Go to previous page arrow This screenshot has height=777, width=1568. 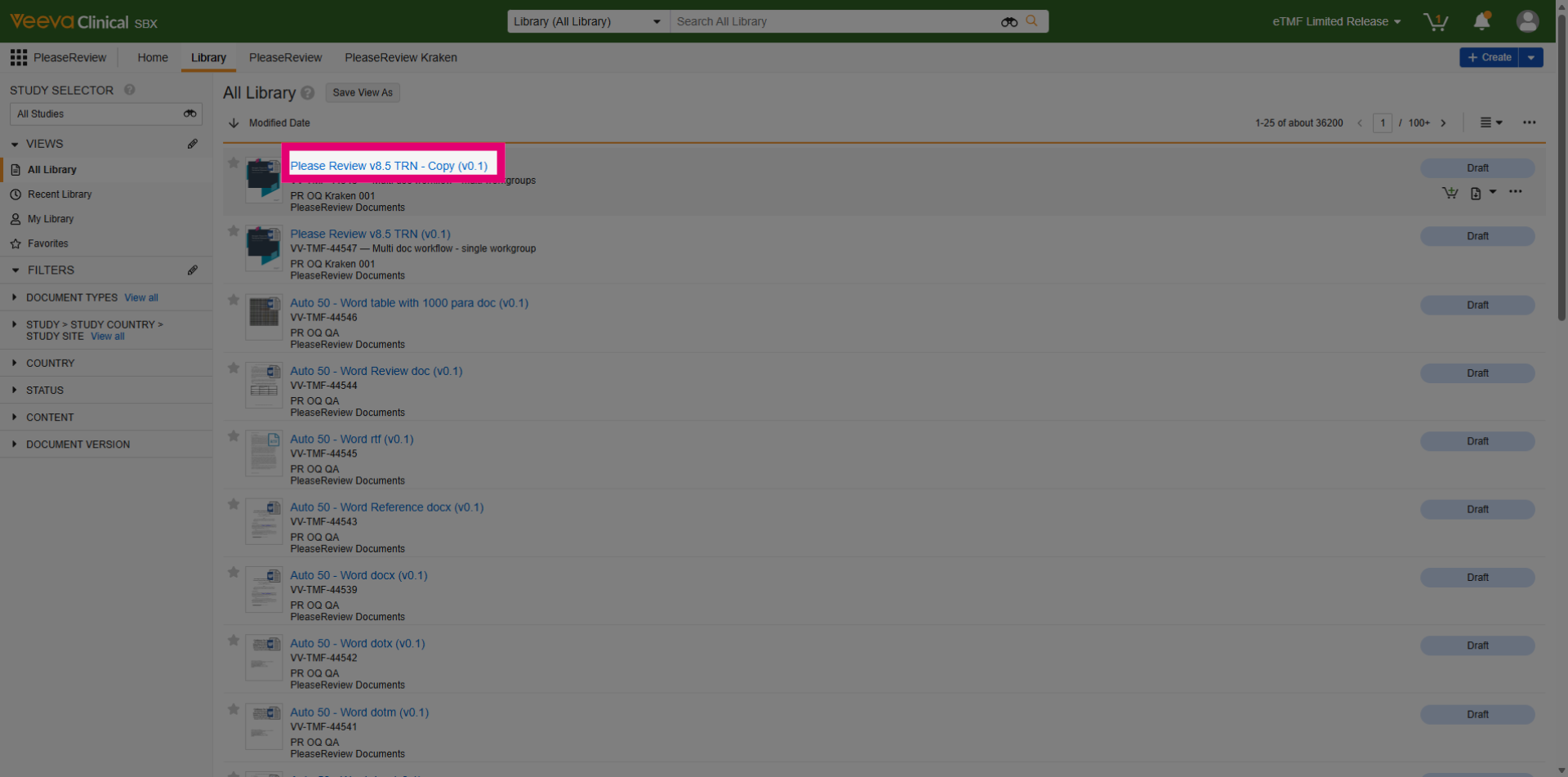[1360, 123]
